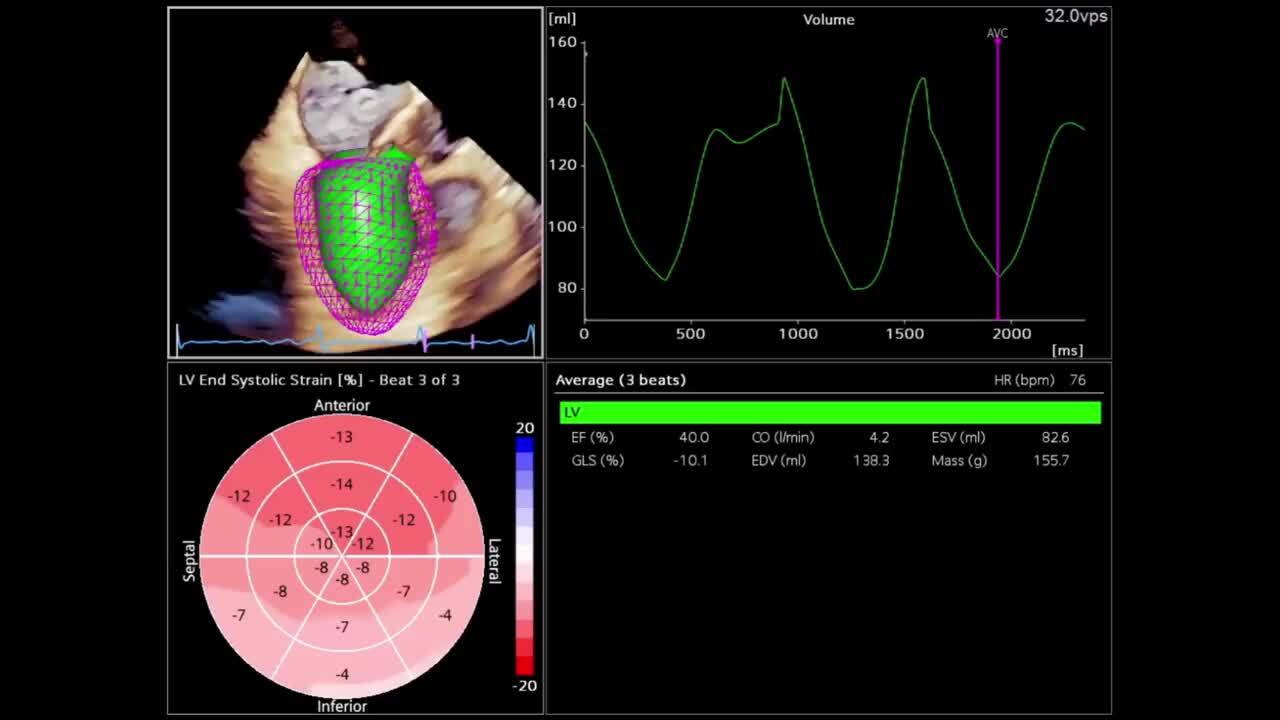Click the EDV (ml) value 138.3
This screenshot has width=1280, height=720.
[871, 460]
